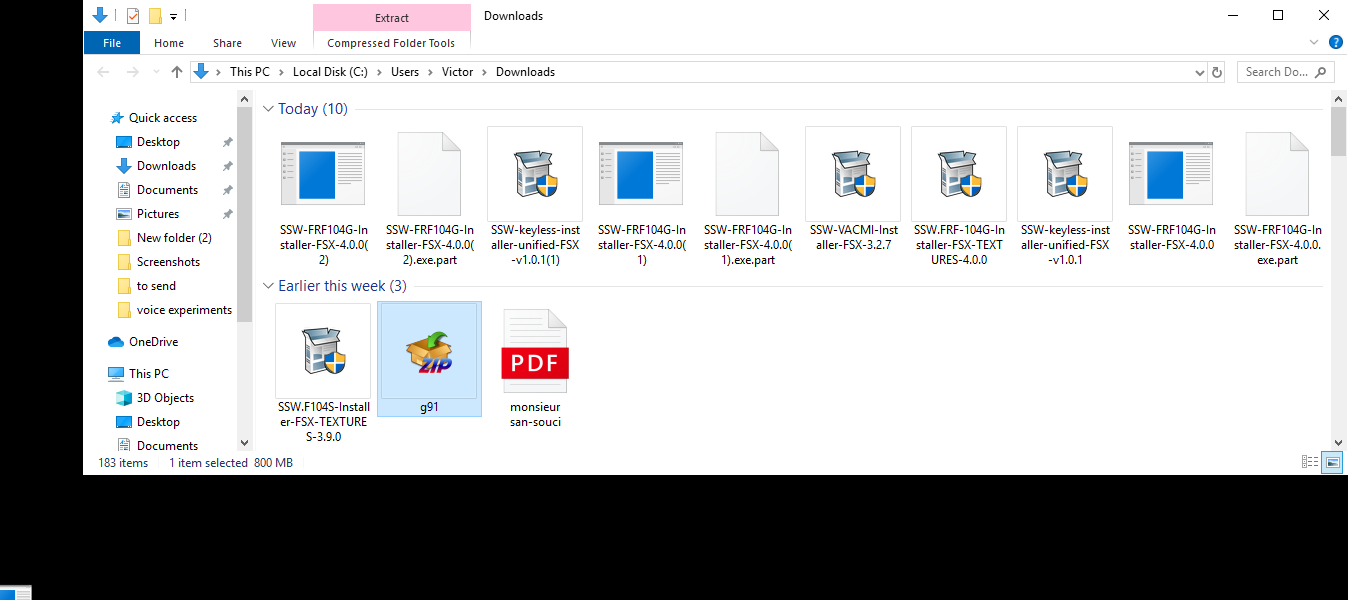Screen dimensions: 1348x600
Task: Expand the ribbon with the chevron near Help
Action: [x=1315, y=42]
